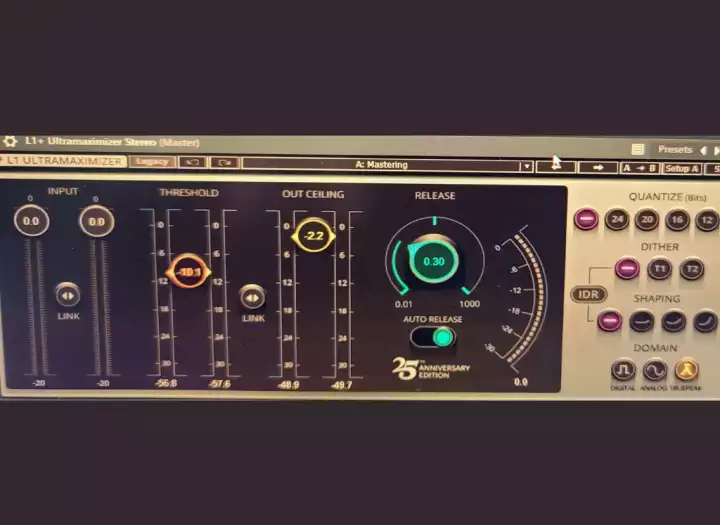Go to the previous preset using the left arrow
Screen dimensions: 720x525
[703, 150]
